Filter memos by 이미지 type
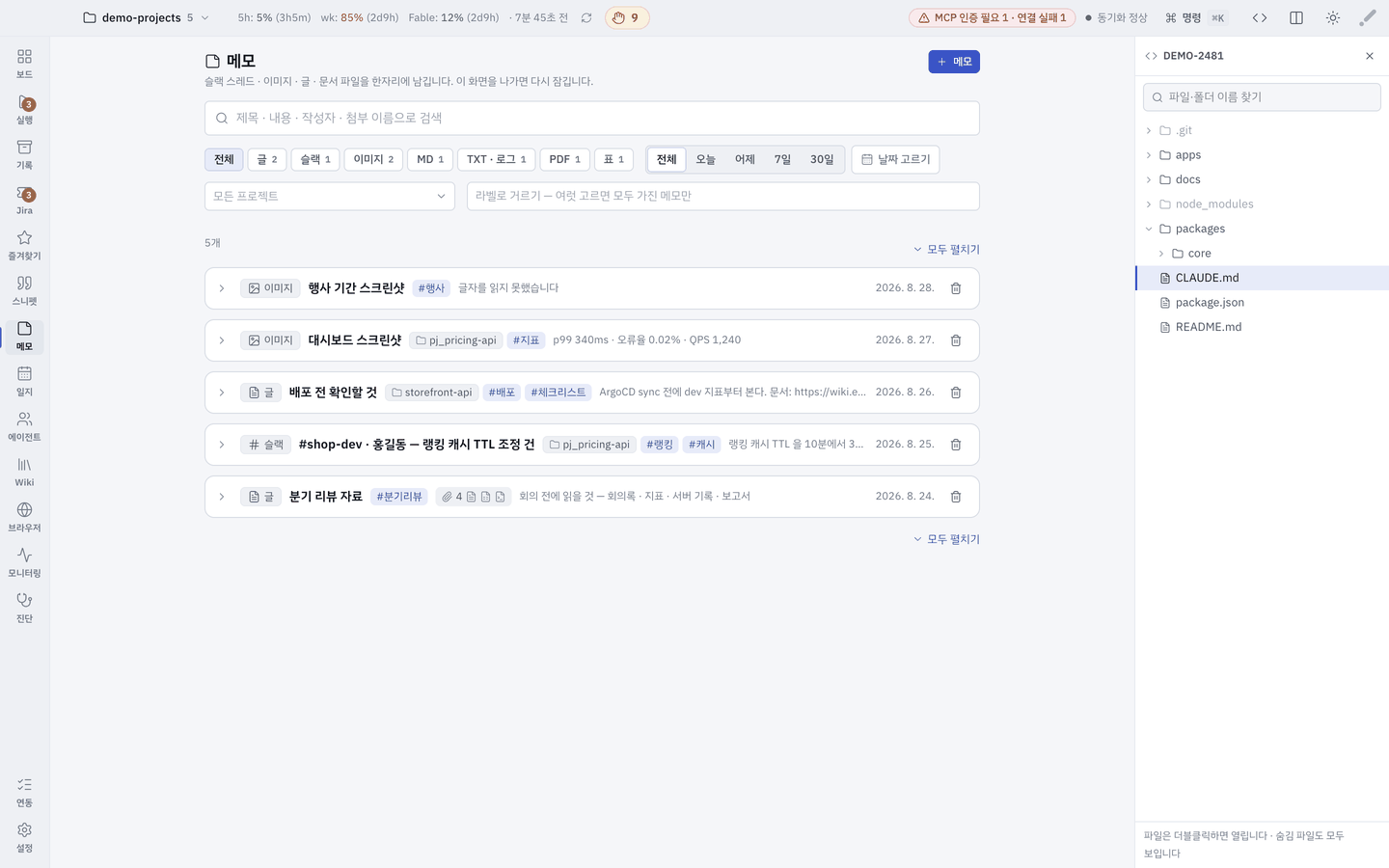The height and width of the screenshot is (868, 1389). (373, 159)
